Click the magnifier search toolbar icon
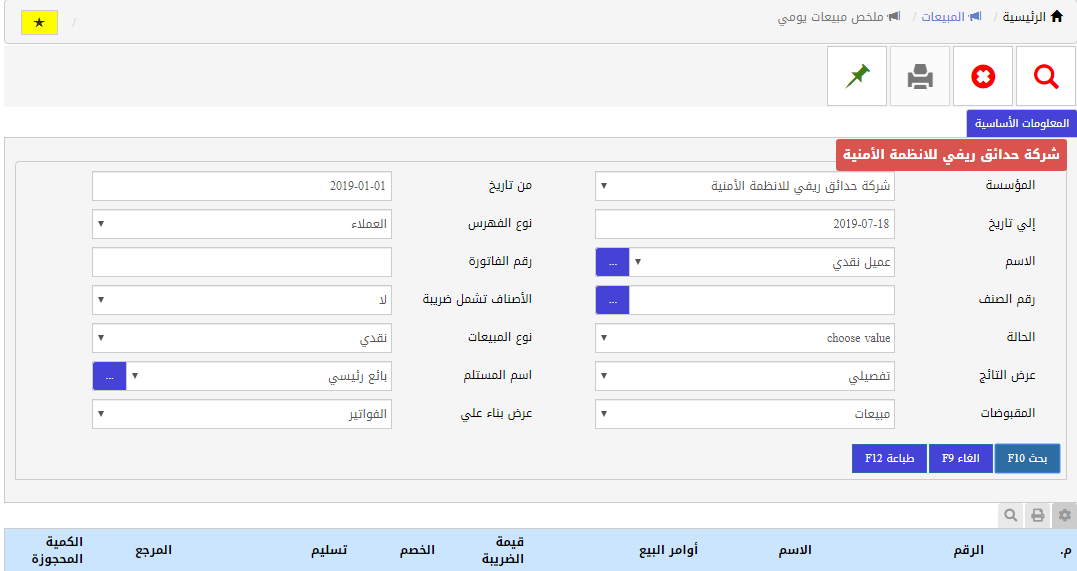The image size is (1077, 571). pyautogui.click(x=1046, y=76)
